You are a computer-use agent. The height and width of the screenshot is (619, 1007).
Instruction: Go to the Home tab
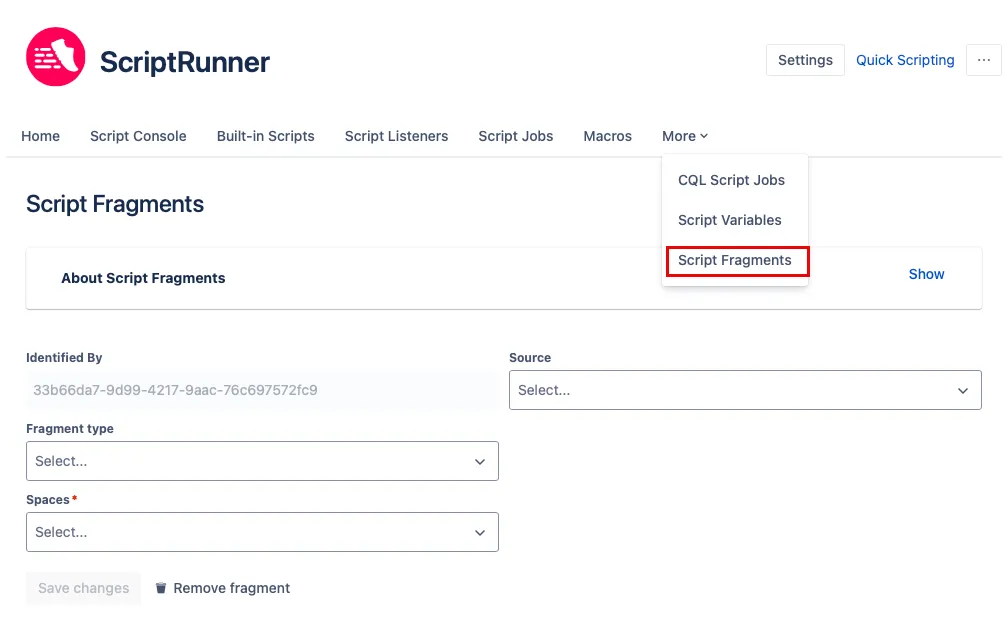tap(40, 136)
